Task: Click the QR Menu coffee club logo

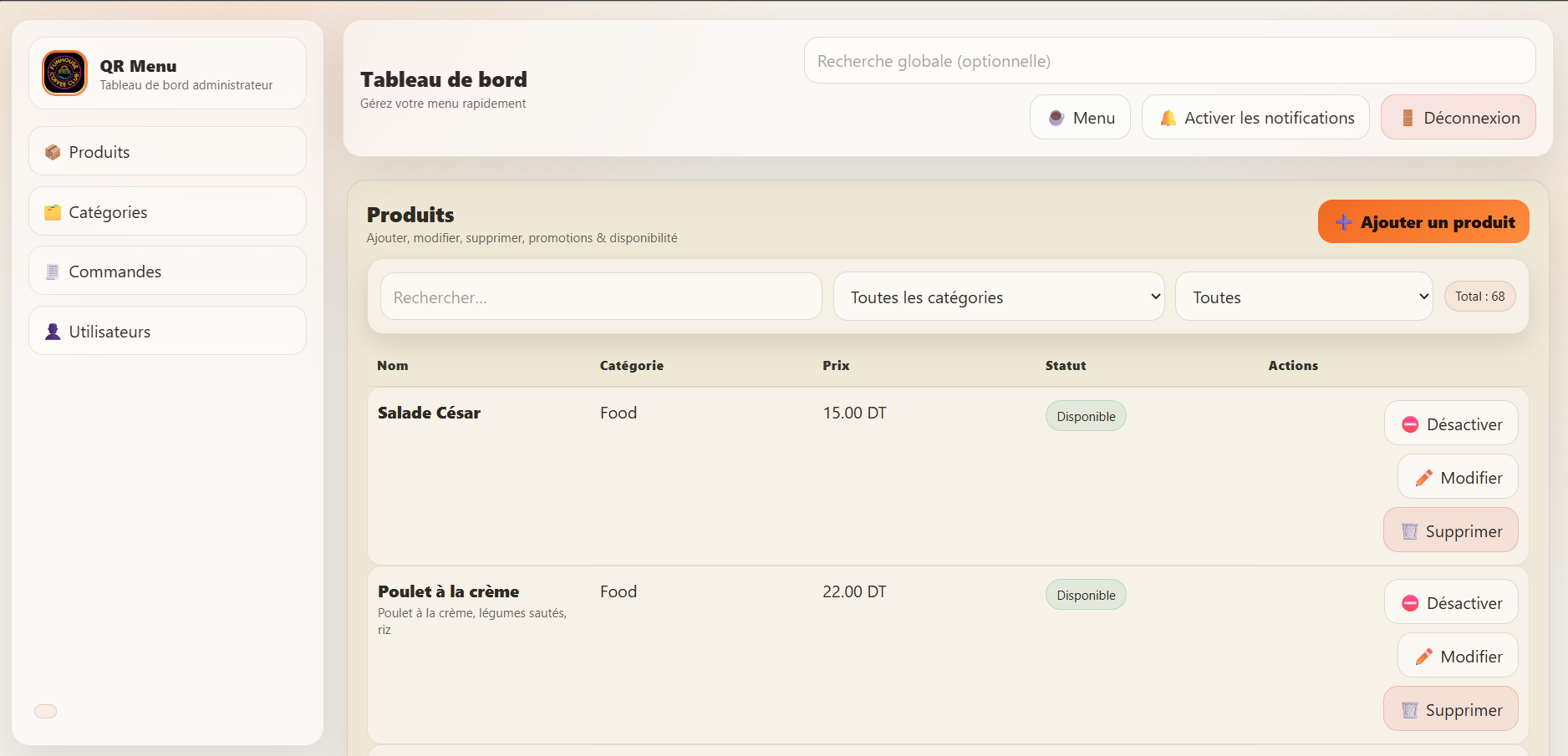Action: pyautogui.click(x=64, y=73)
